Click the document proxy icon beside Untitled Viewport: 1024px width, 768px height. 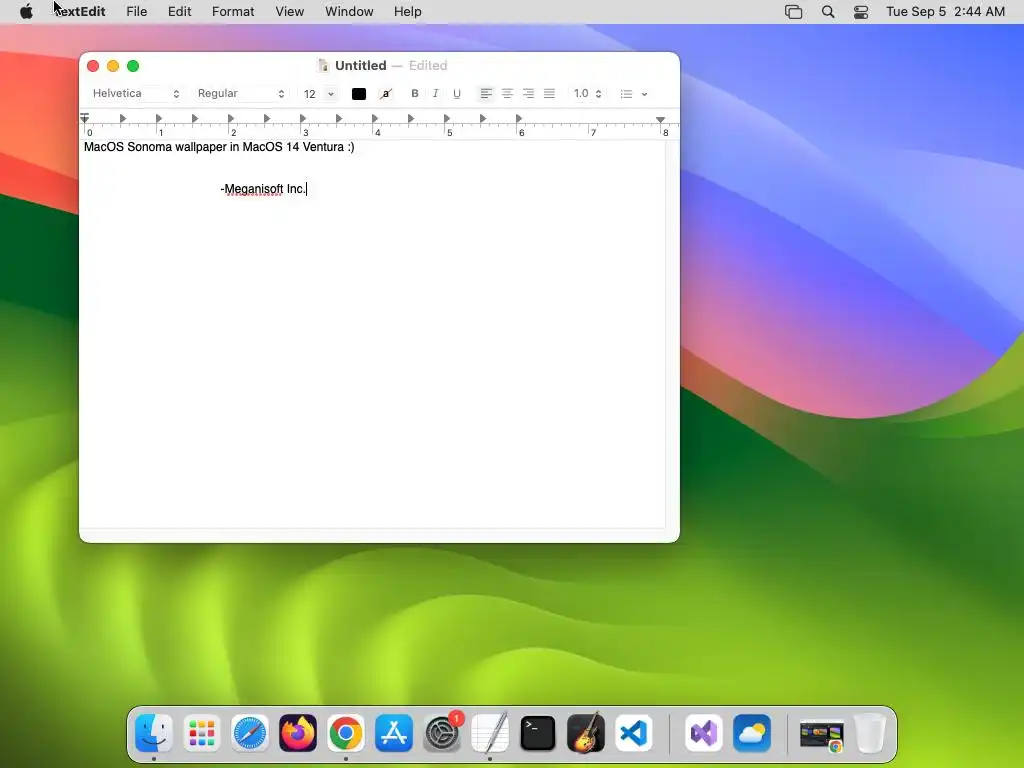[323, 65]
